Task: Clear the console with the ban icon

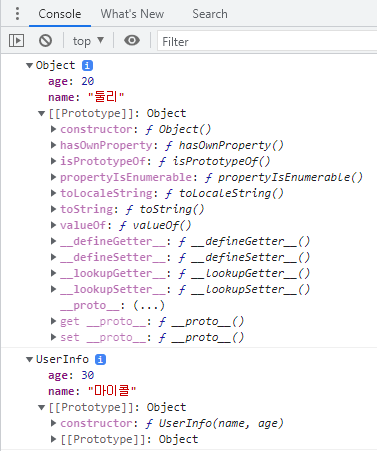Action: point(45,41)
